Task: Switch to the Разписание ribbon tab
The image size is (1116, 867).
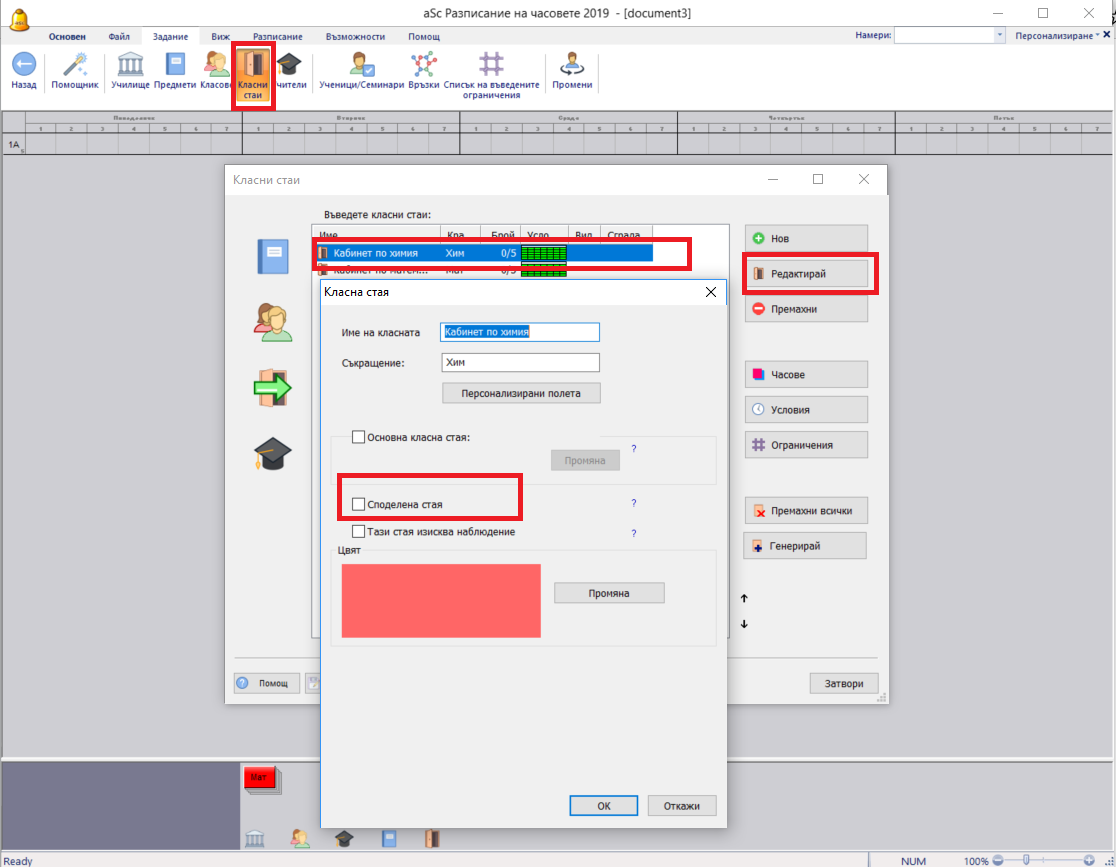Action: [x=277, y=36]
